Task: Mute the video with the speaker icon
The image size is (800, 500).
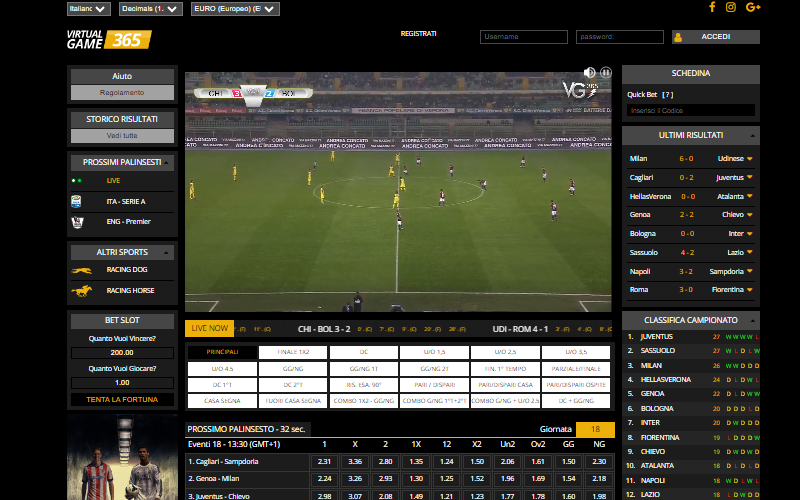Action: pos(589,72)
